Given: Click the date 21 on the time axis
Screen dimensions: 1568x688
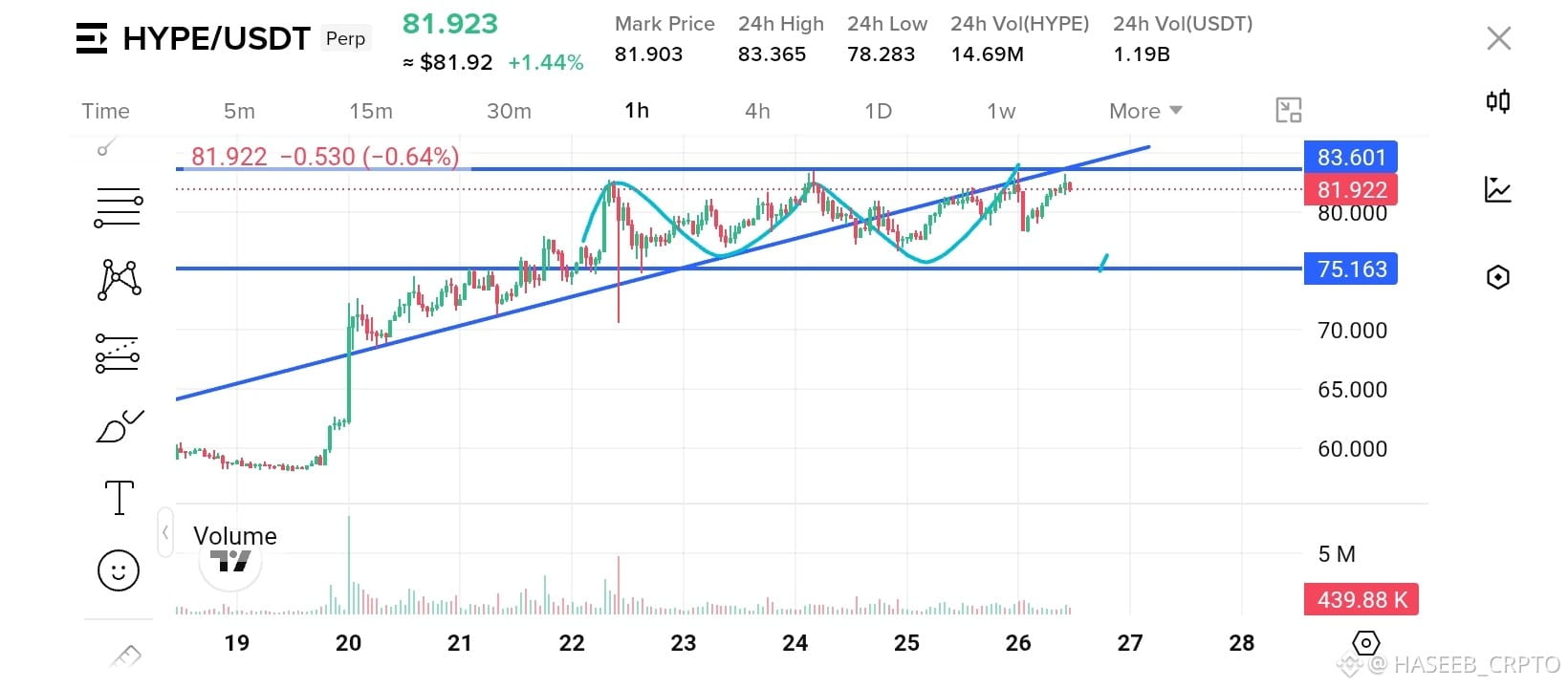Looking at the screenshot, I should click(x=460, y=643).
